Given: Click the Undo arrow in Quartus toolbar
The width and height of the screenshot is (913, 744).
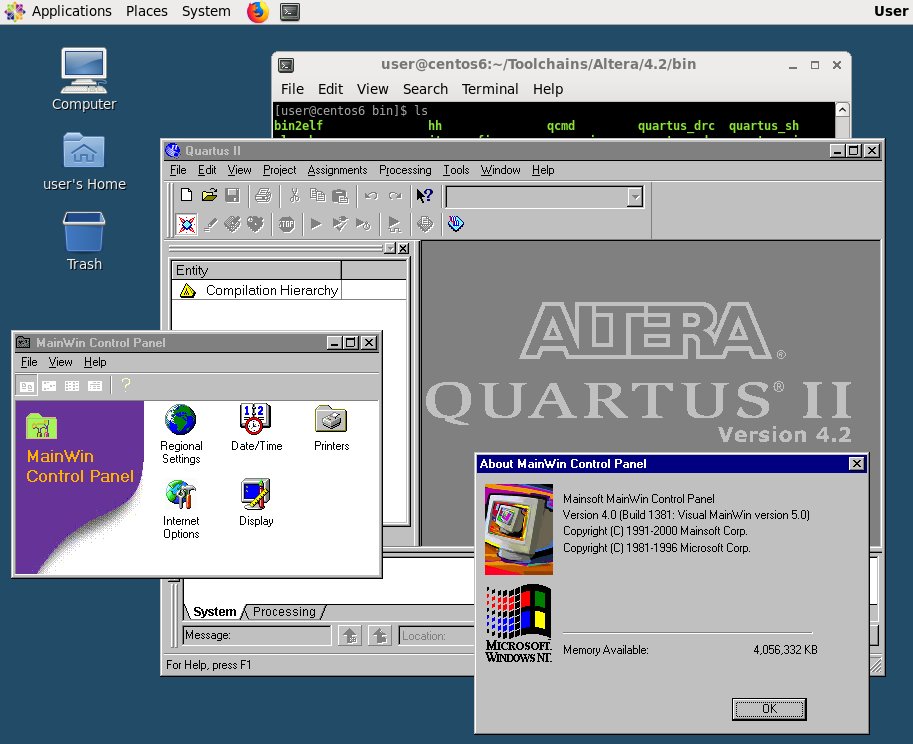Looking at the screenshot, I should point(371,196).
